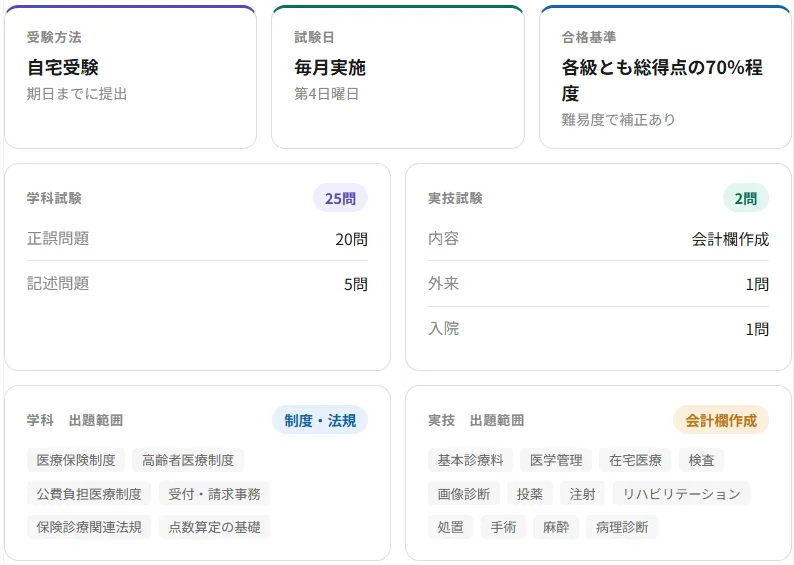794x565 pixels.
Task: Click the 第4日曜日 text
Action: [x=327, y=94]
